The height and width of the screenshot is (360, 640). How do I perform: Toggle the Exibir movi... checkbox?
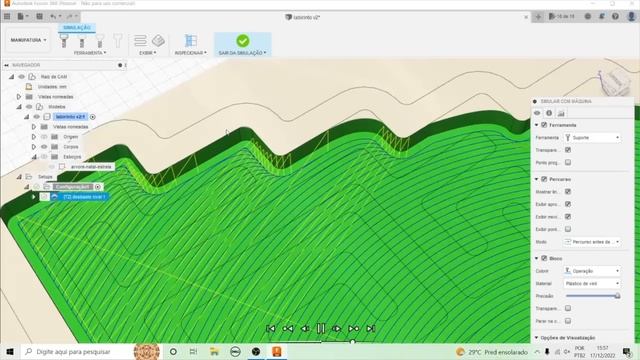tap(568, 217)
